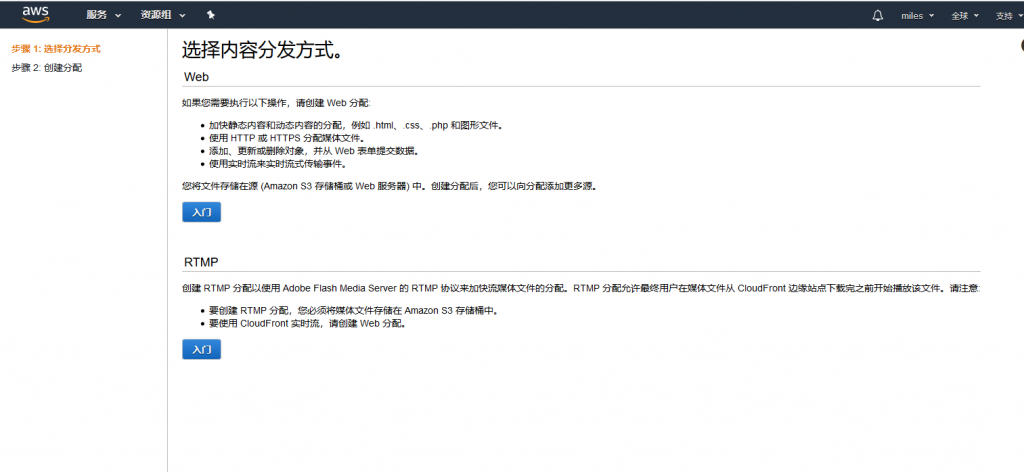Screen dimensions: 1024x472
Task: Open the miles account dropdown
Action: pyautogui.click(x=918, y=16)
